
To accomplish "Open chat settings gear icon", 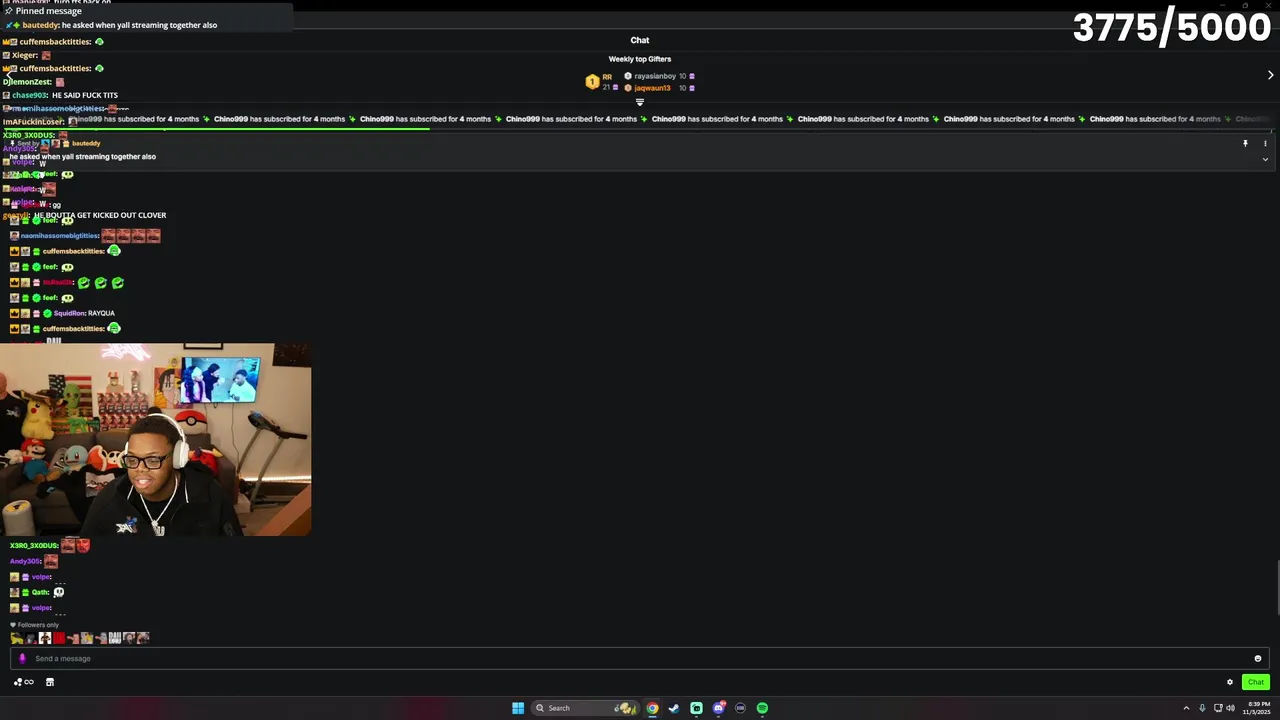I will pos(1230,682).
